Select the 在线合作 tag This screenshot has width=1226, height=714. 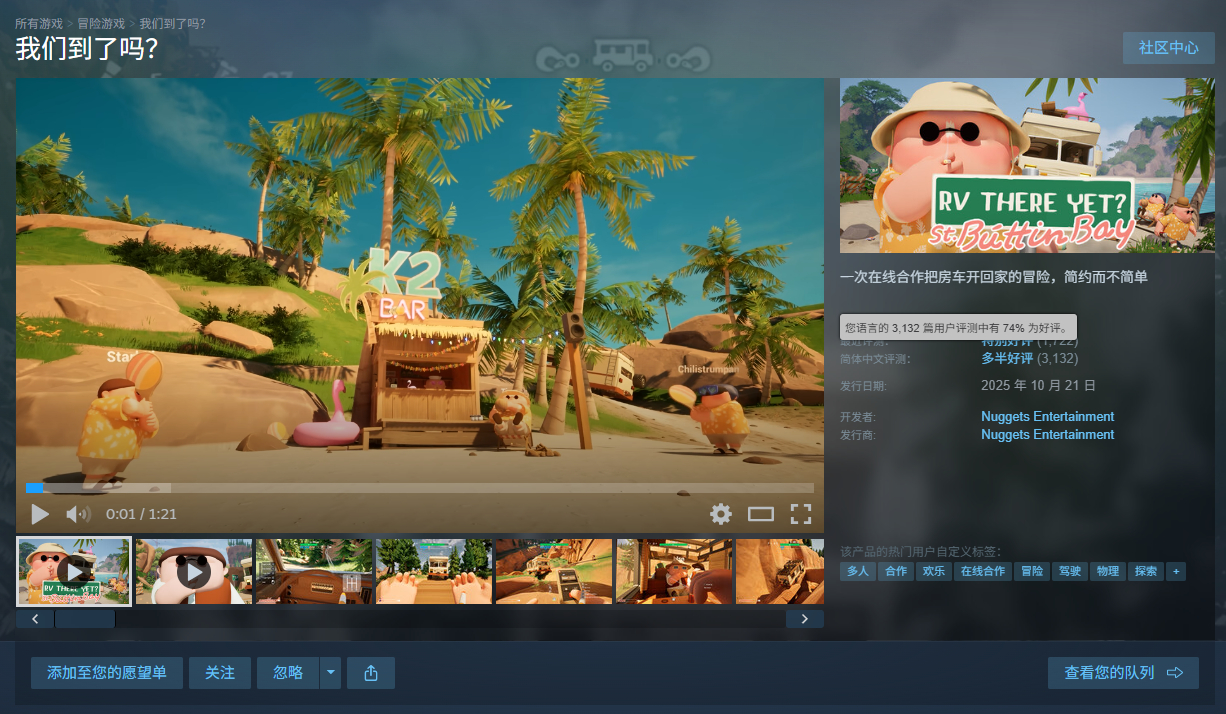[x=982, y=571]
